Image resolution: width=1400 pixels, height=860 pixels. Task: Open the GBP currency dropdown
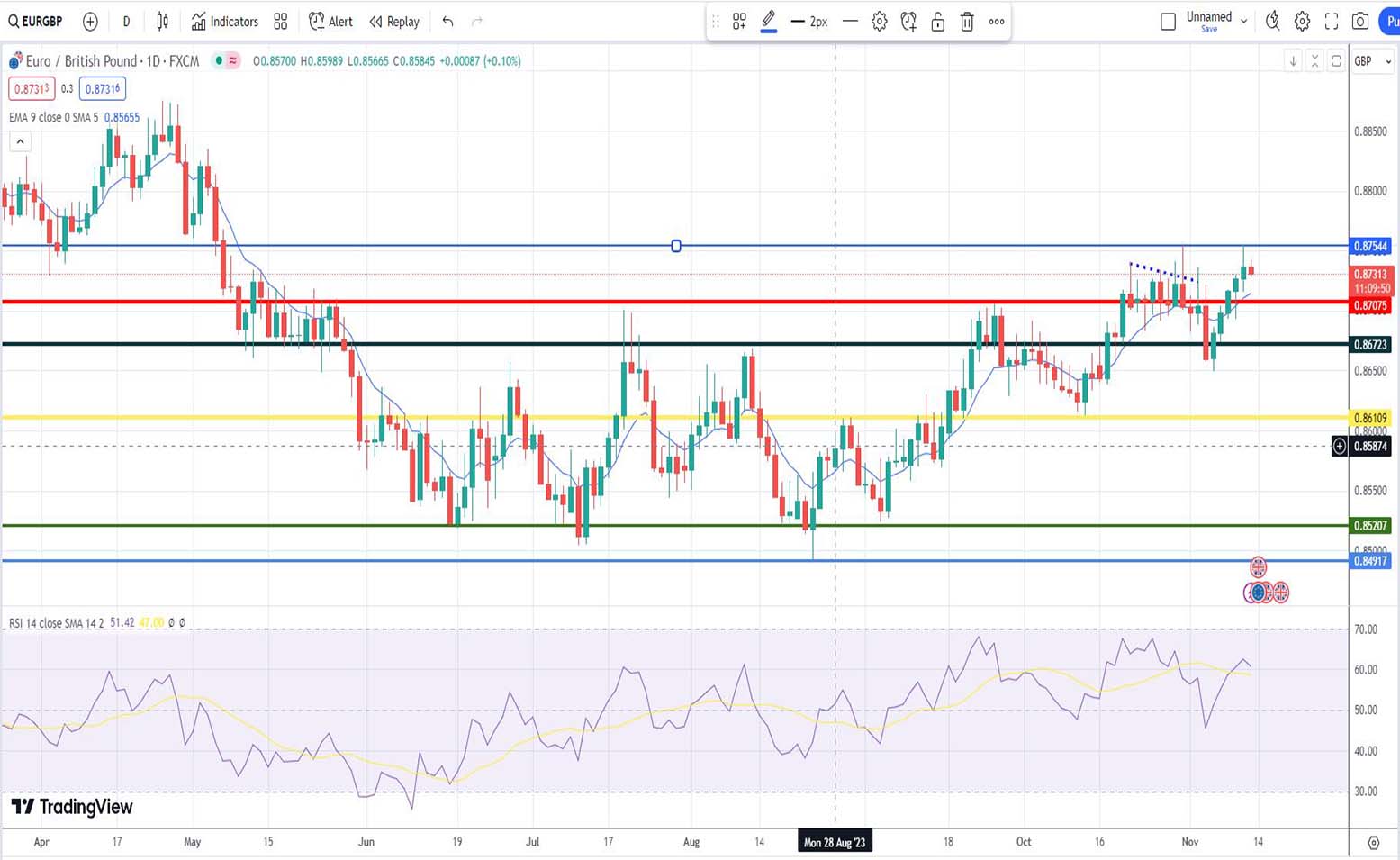tap(1373, 61)
